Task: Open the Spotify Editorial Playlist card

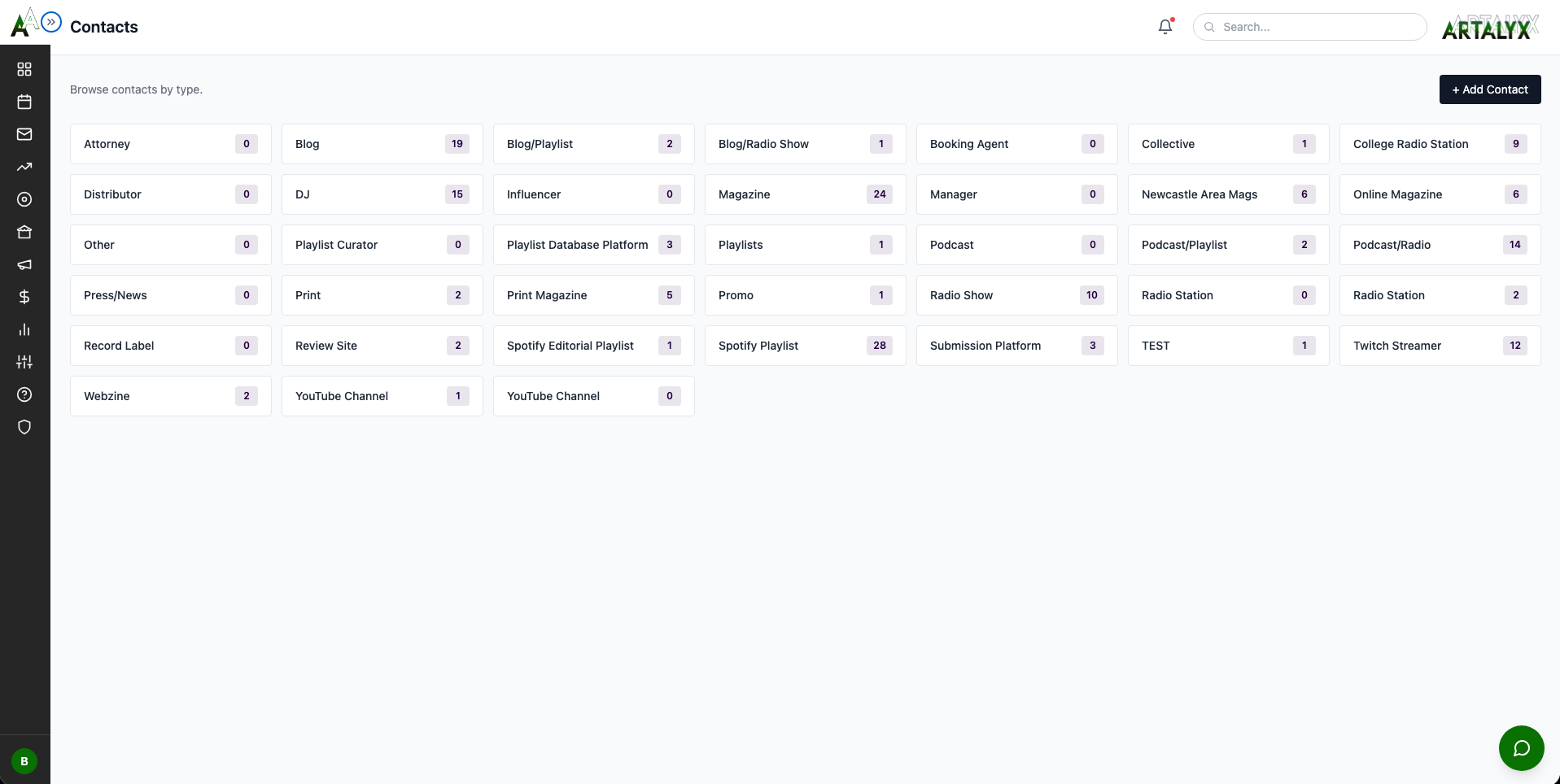Action: [594, 346]
